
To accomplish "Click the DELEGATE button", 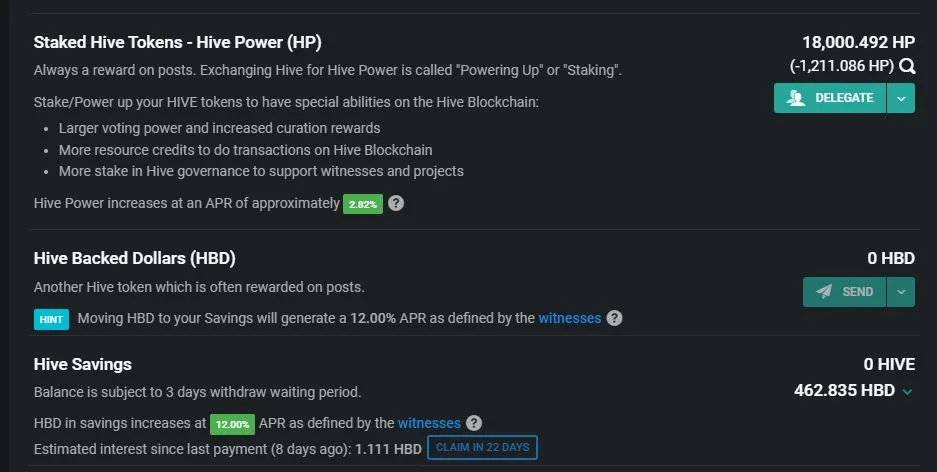I will [830, 98].
